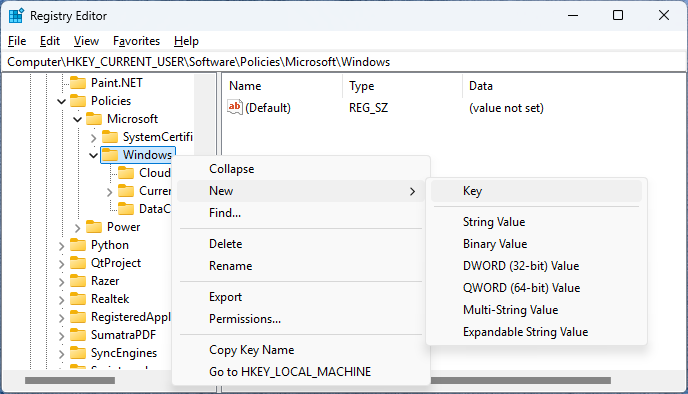Choose Collapse in the context menu
Screen dimensions: 688x394
(301, 169)
